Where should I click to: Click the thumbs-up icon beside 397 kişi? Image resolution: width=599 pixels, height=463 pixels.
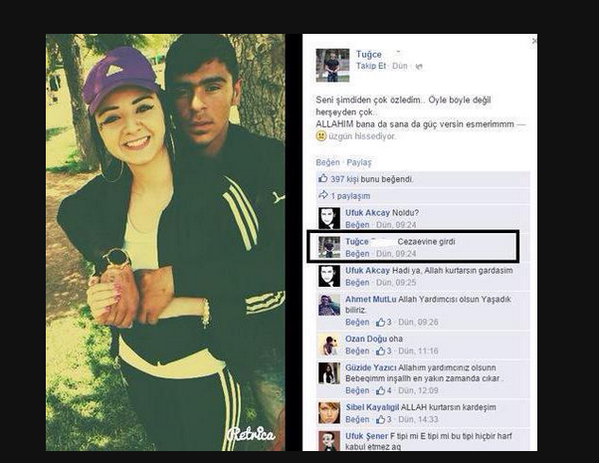[323, 178]
